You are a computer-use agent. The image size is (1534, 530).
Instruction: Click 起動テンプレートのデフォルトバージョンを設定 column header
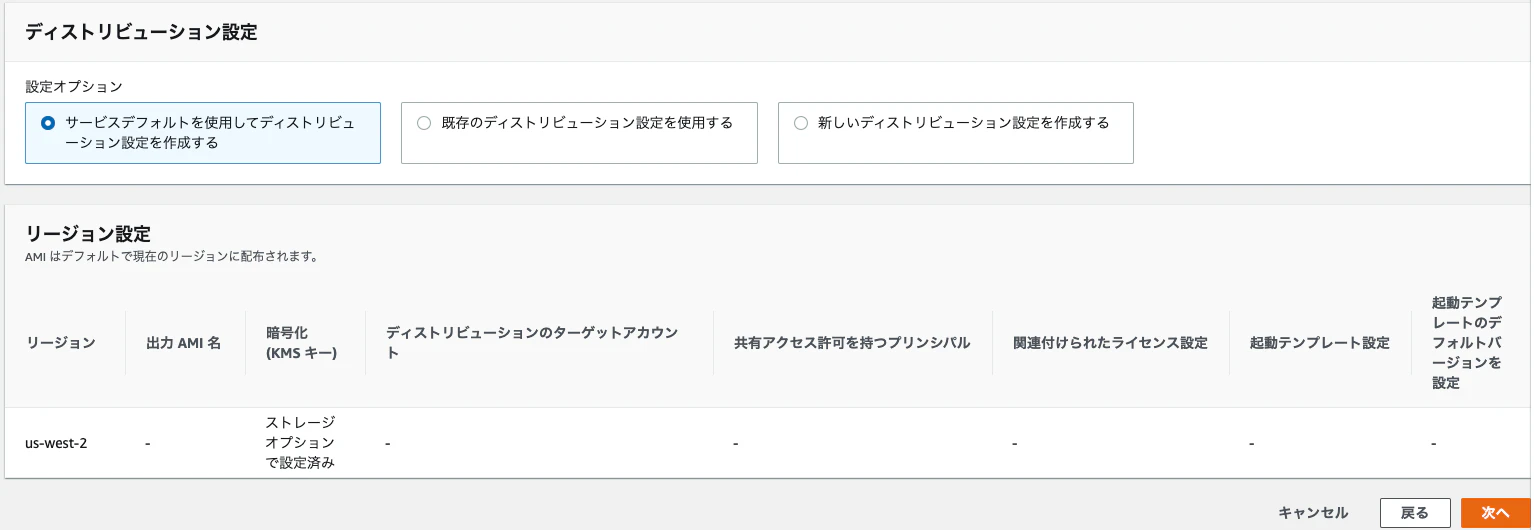point(1467,343)
